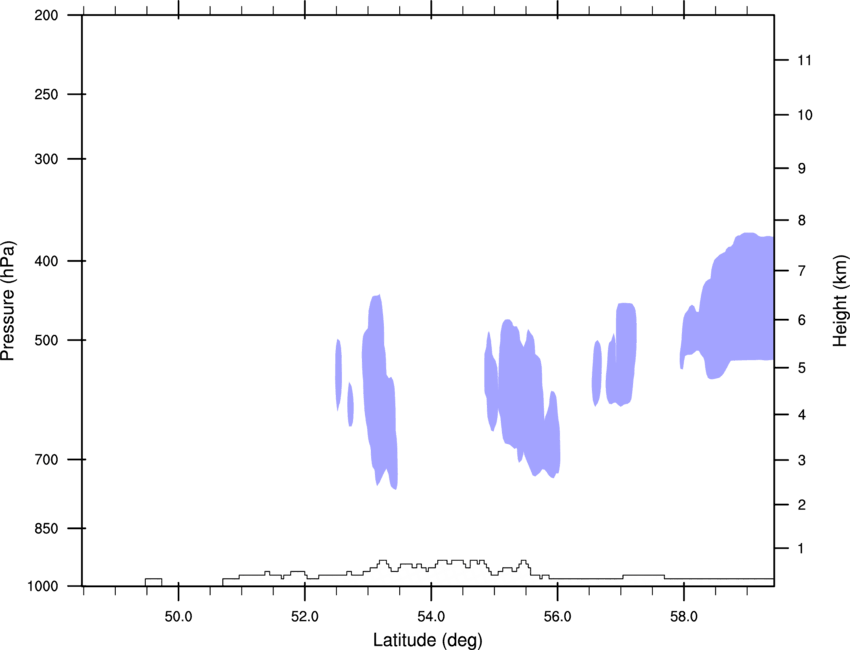Pick the 1 km height label
The image size is (850, 650).
click(x=801, y=549)
